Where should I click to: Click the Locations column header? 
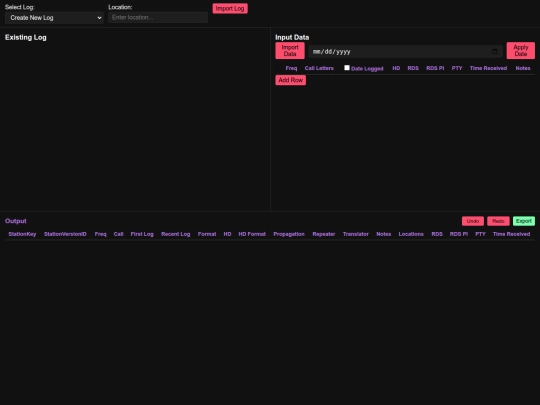411,234
